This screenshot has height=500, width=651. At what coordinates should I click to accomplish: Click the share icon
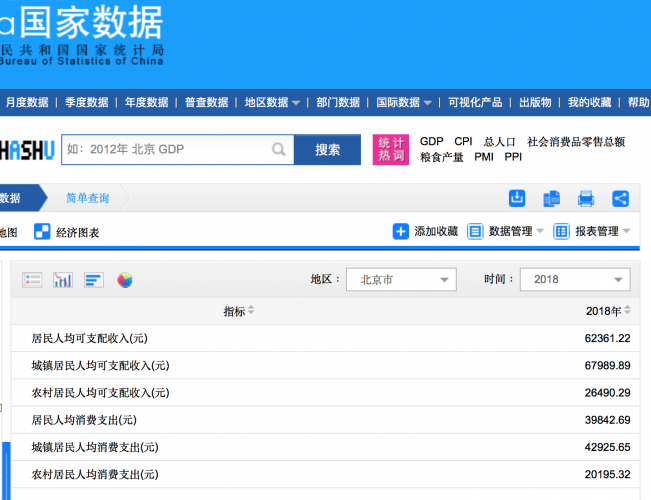(x=620, y=198)
